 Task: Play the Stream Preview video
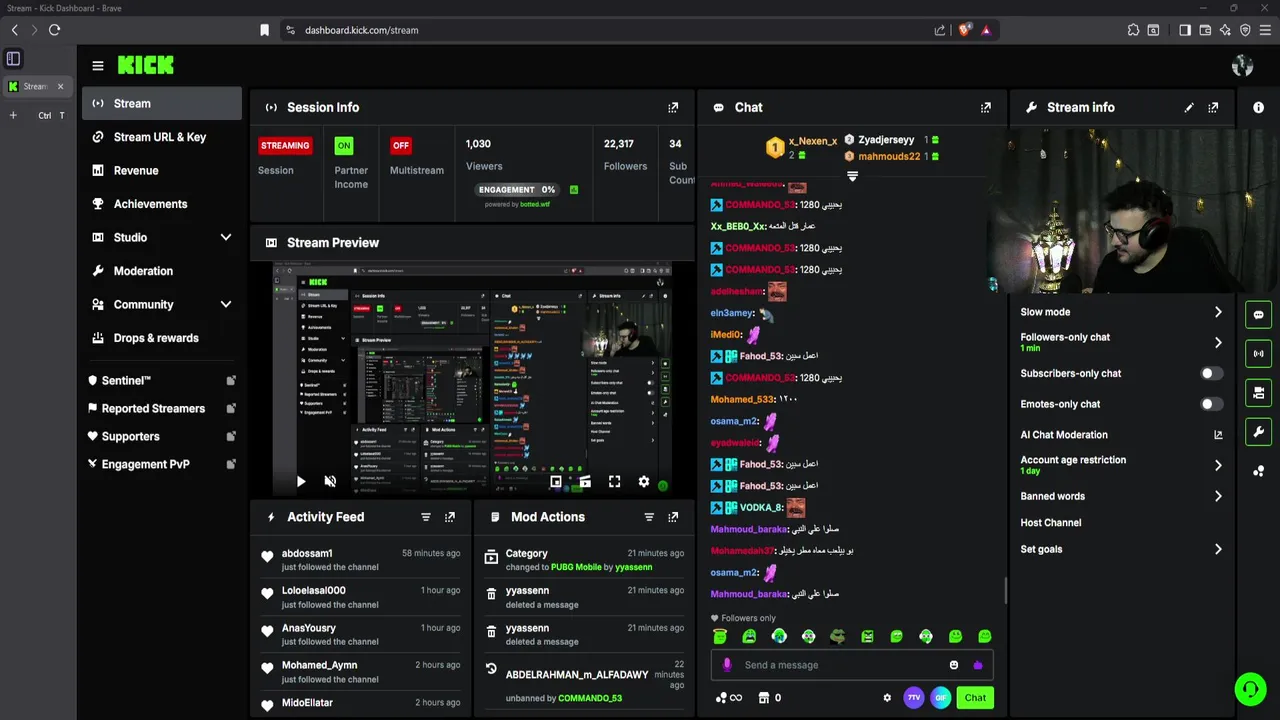click(301, 482)
